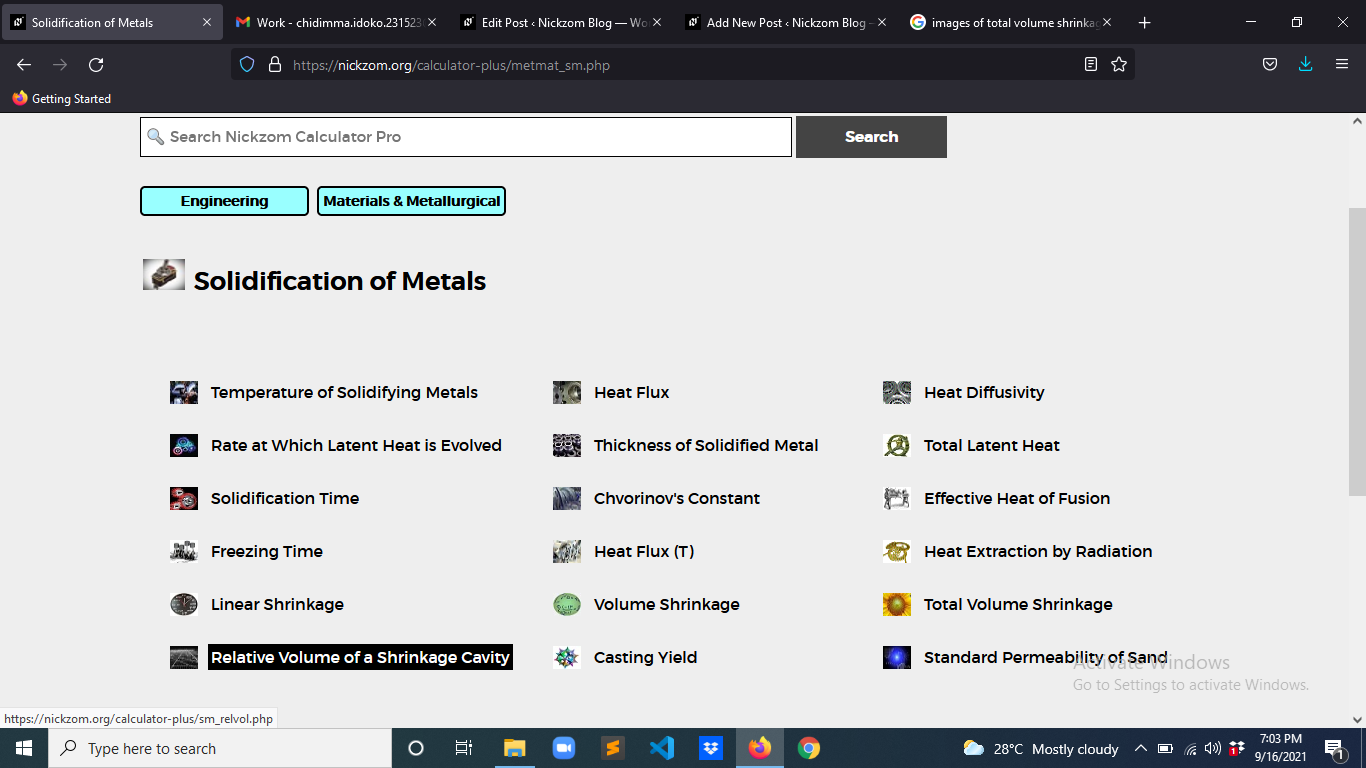1366x768 pixels.
Task: Switch to the Edit Post Nickzom Blog tab
Action: (x=562, y=22)
